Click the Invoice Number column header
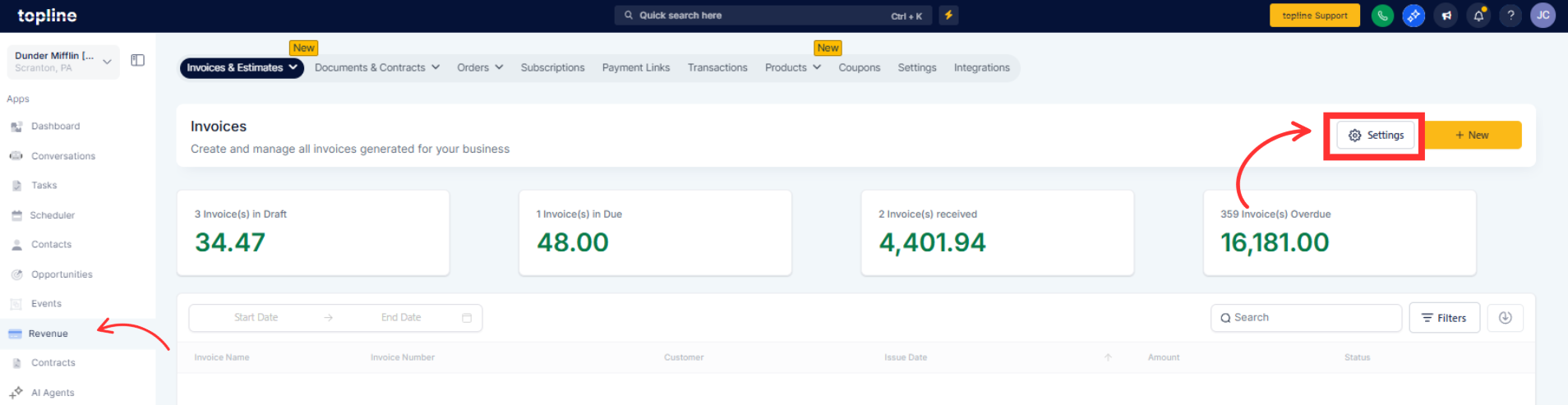The height and width of the screenshot is (405, 1568). 403,357
